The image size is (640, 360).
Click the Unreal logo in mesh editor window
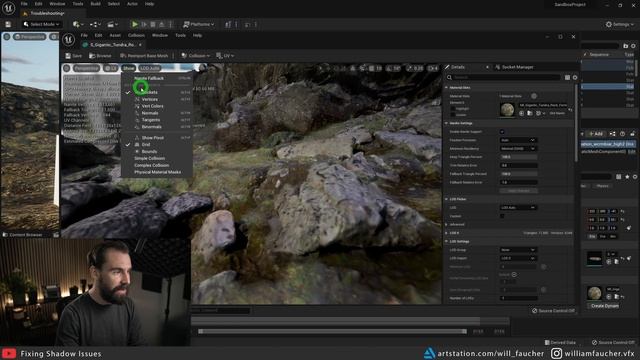[x=68, y=40]
